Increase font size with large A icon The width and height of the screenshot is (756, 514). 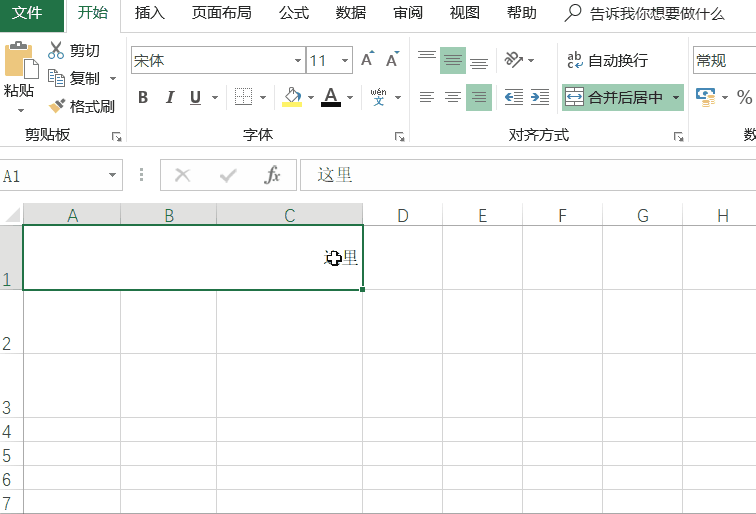pyautogui.click(x=367, y=59)
